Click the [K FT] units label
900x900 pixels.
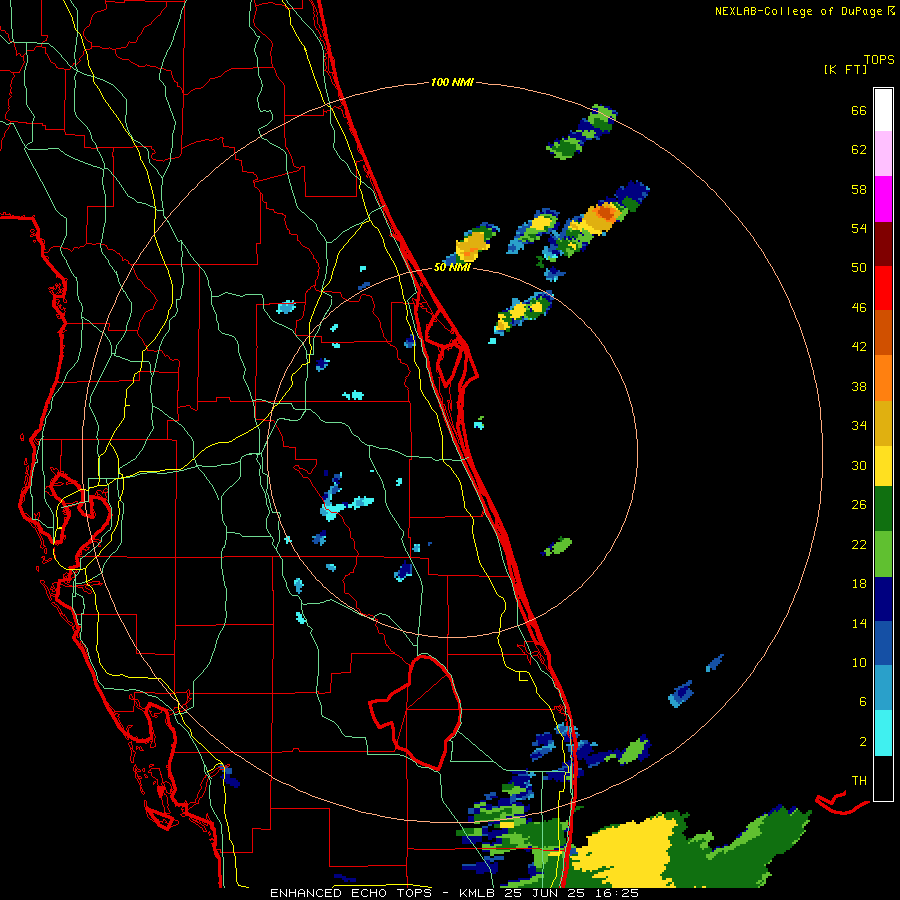pos(846,69)
